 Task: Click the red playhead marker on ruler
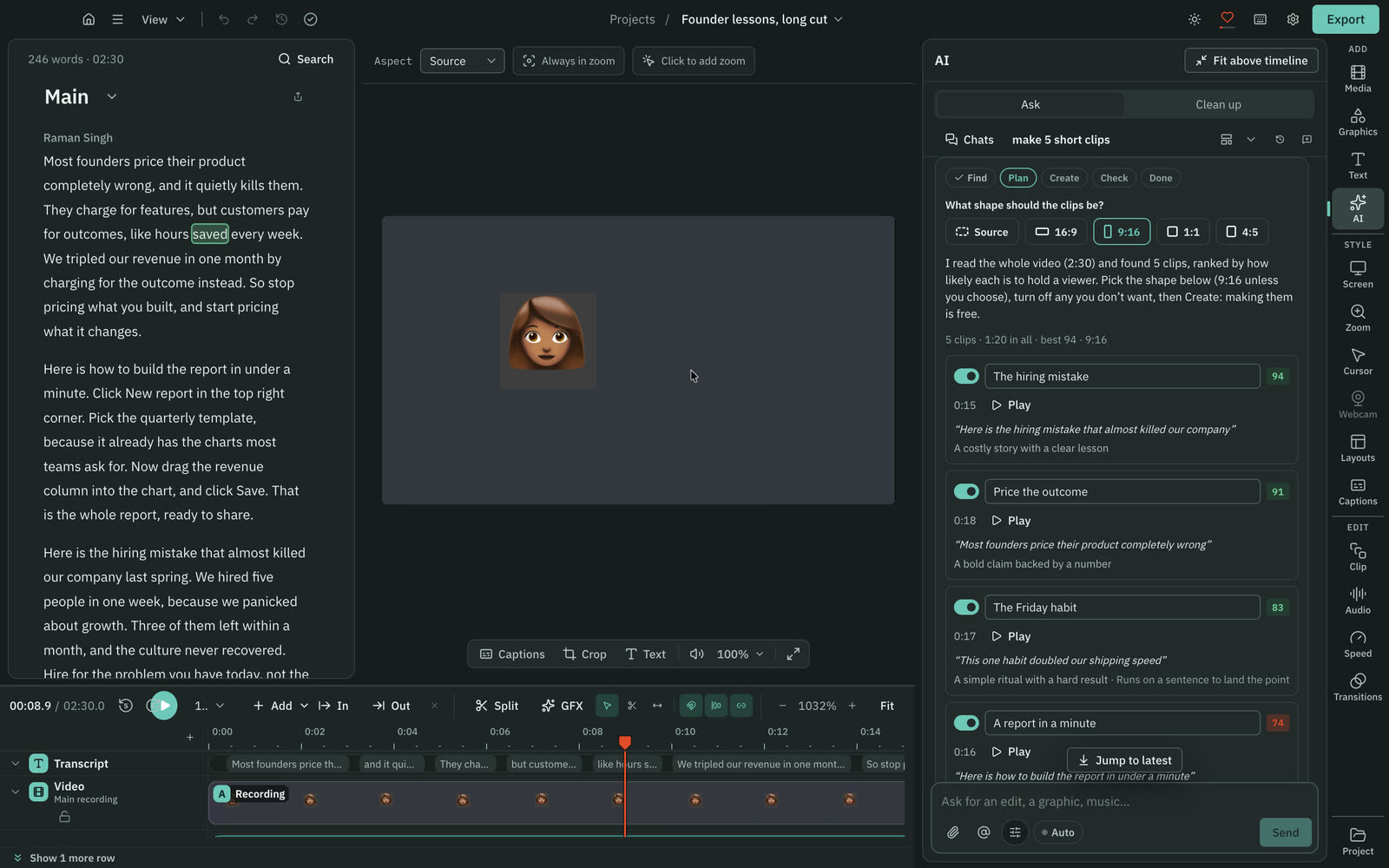[x=625, y=742]
